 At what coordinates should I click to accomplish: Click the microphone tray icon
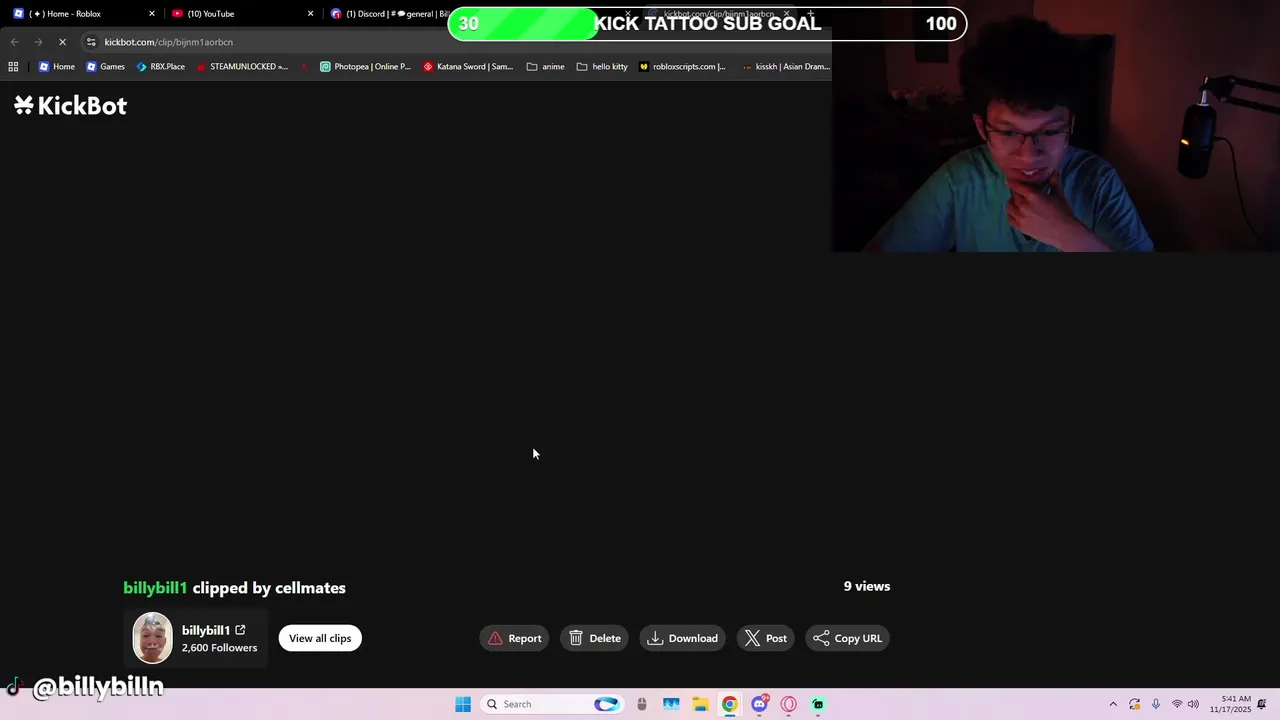(1156, 704)
